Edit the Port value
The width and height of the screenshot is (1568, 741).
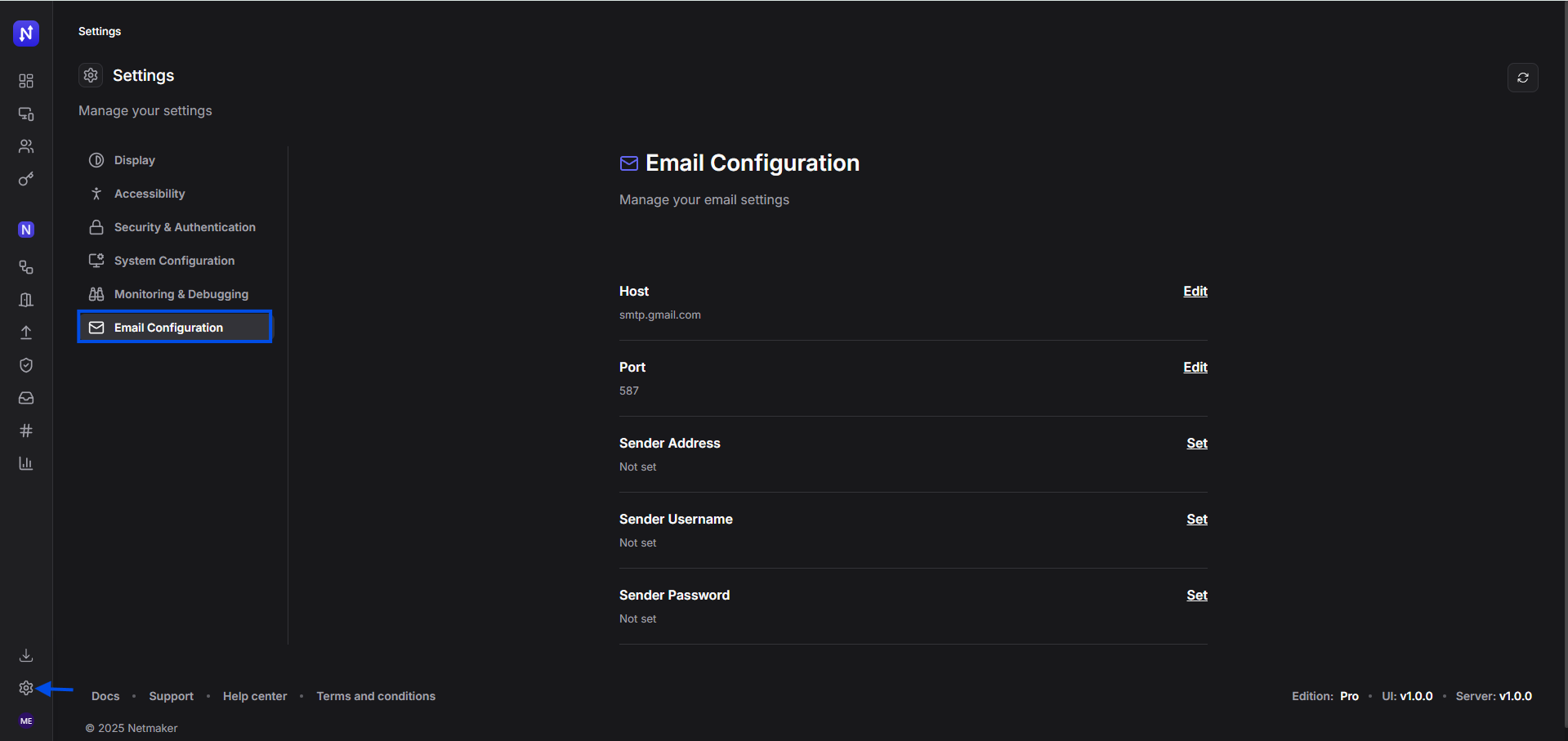pyautogui.click(x=1195, y=368)
